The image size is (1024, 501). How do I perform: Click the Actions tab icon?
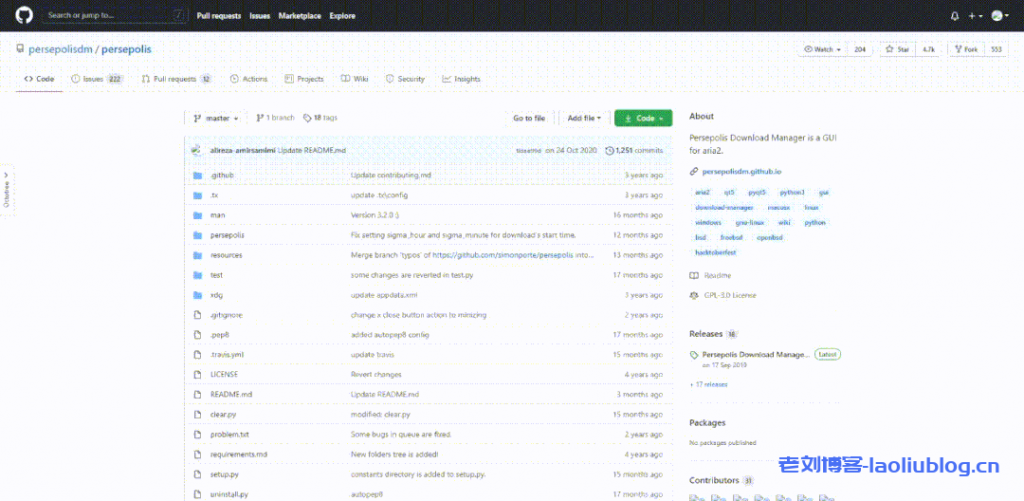point(234,79)
